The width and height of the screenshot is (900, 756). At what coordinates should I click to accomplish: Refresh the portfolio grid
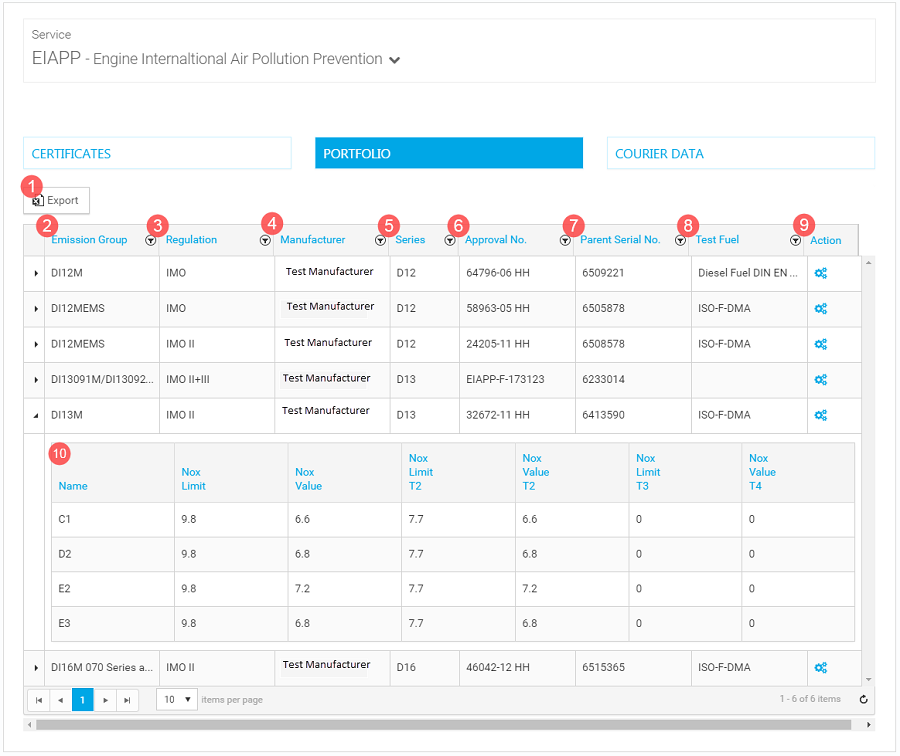pyautogui.click(x=863, y=699)
